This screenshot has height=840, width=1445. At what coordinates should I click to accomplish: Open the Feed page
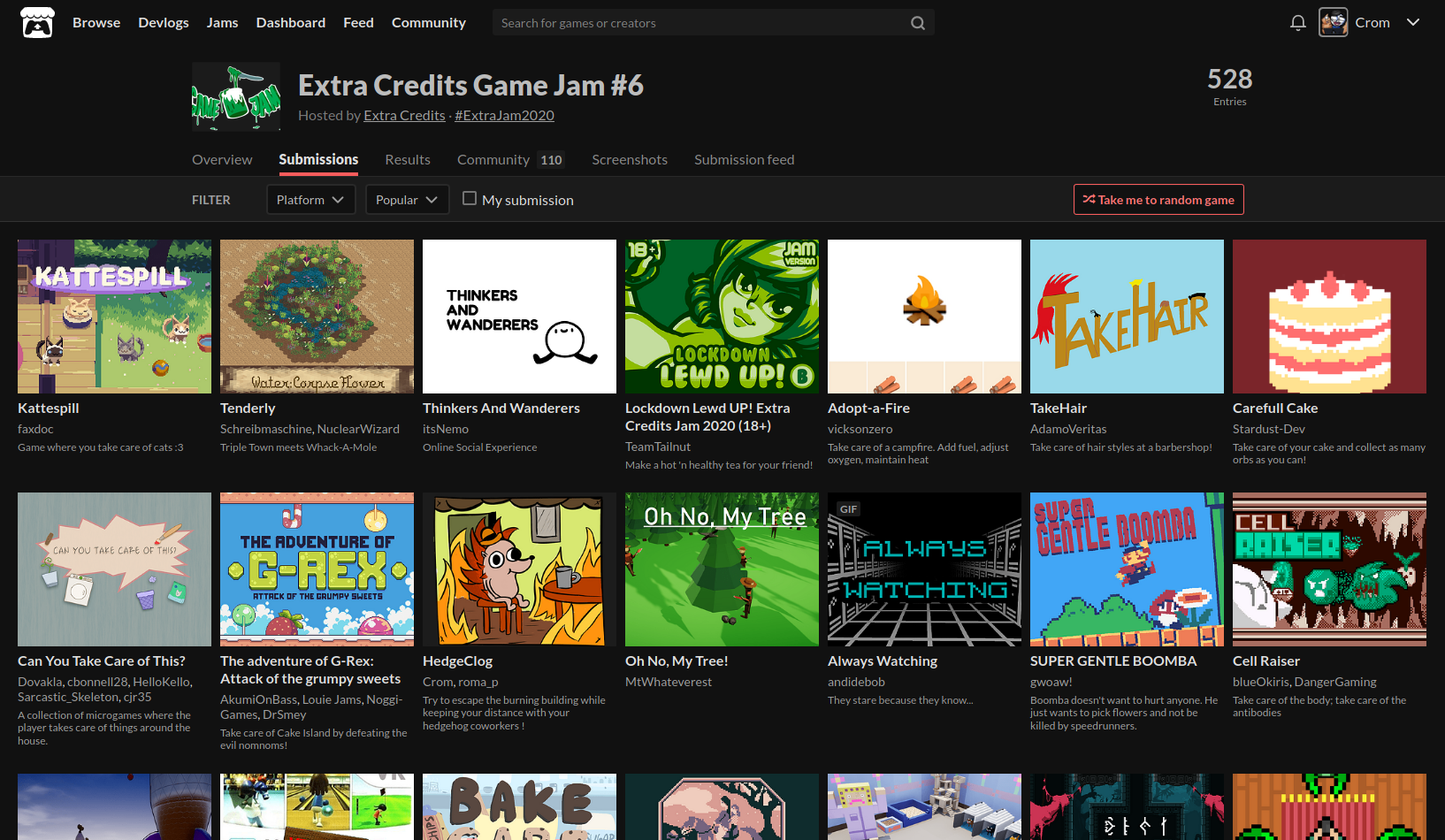(358, 23)
